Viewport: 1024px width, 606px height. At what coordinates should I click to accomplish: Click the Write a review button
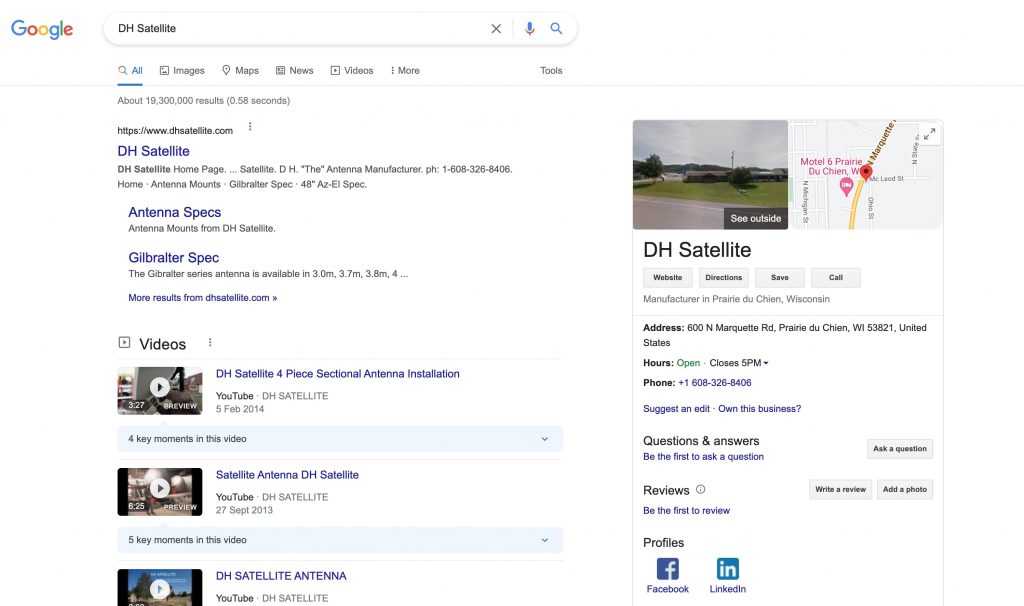840,489
